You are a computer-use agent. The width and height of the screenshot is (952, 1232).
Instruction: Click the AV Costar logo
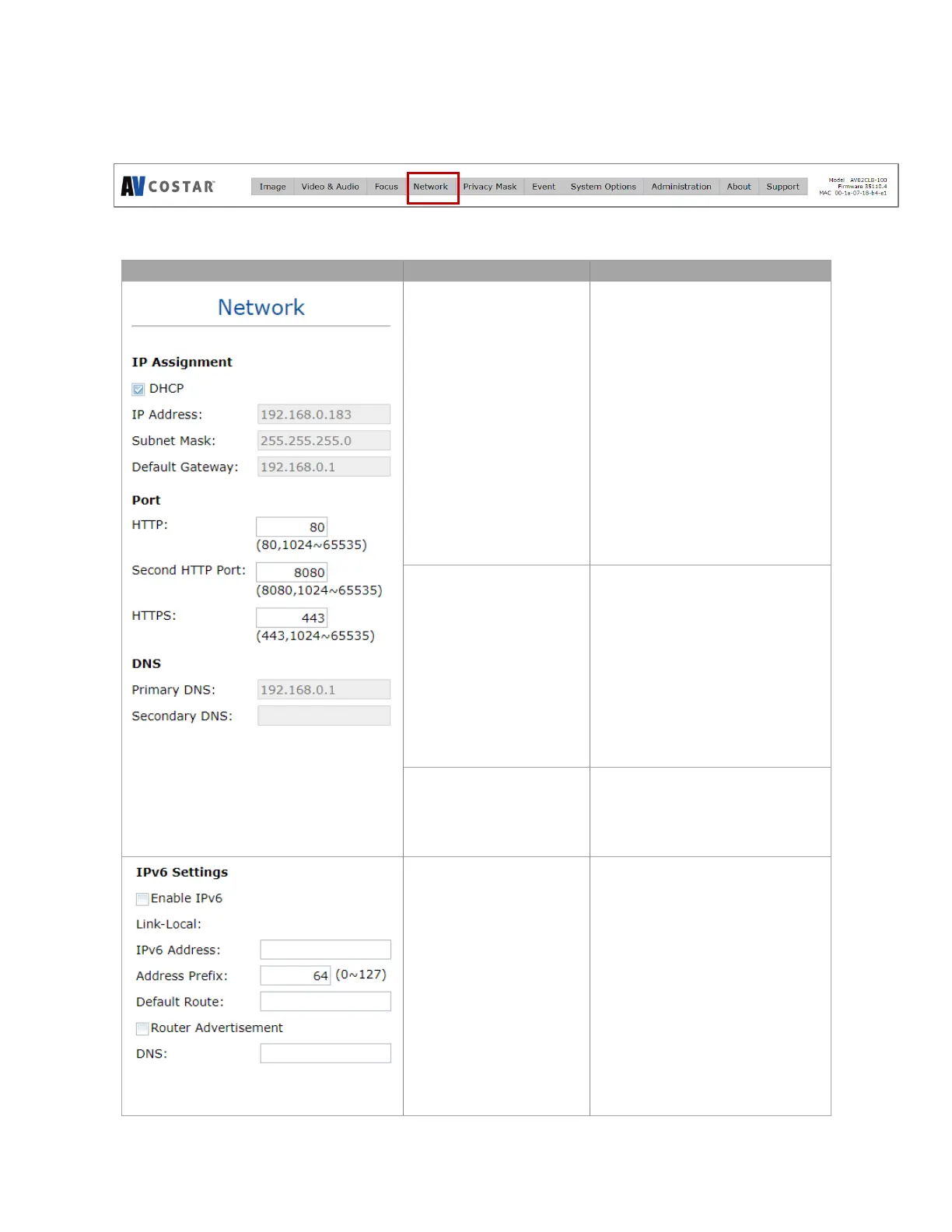pyautogui.click(x=168, y=186)
